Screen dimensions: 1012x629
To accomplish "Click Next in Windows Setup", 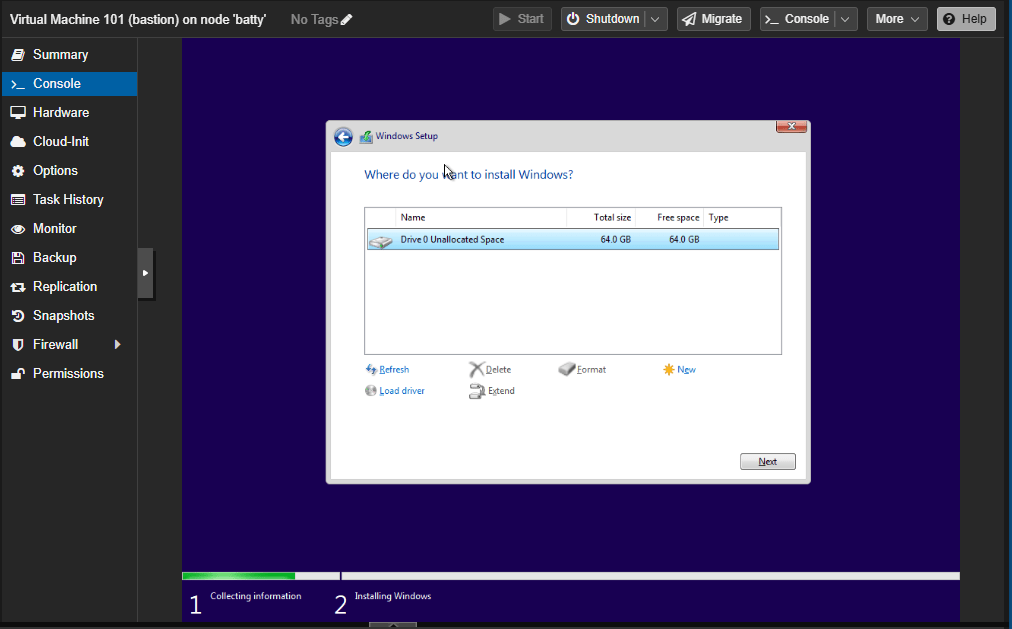I will [x=767, y=461].
